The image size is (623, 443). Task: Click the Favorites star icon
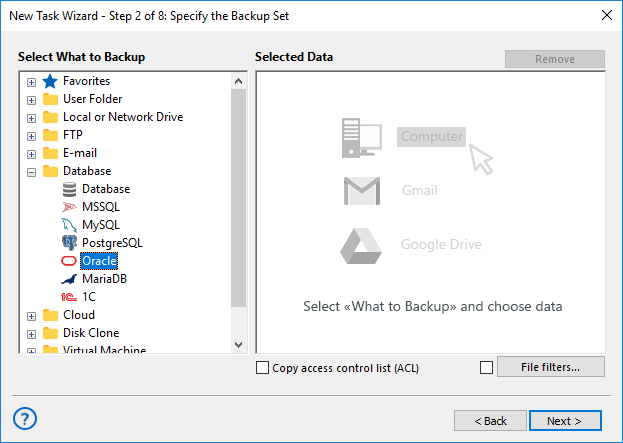pyautogui.click(x=50, y=81)
